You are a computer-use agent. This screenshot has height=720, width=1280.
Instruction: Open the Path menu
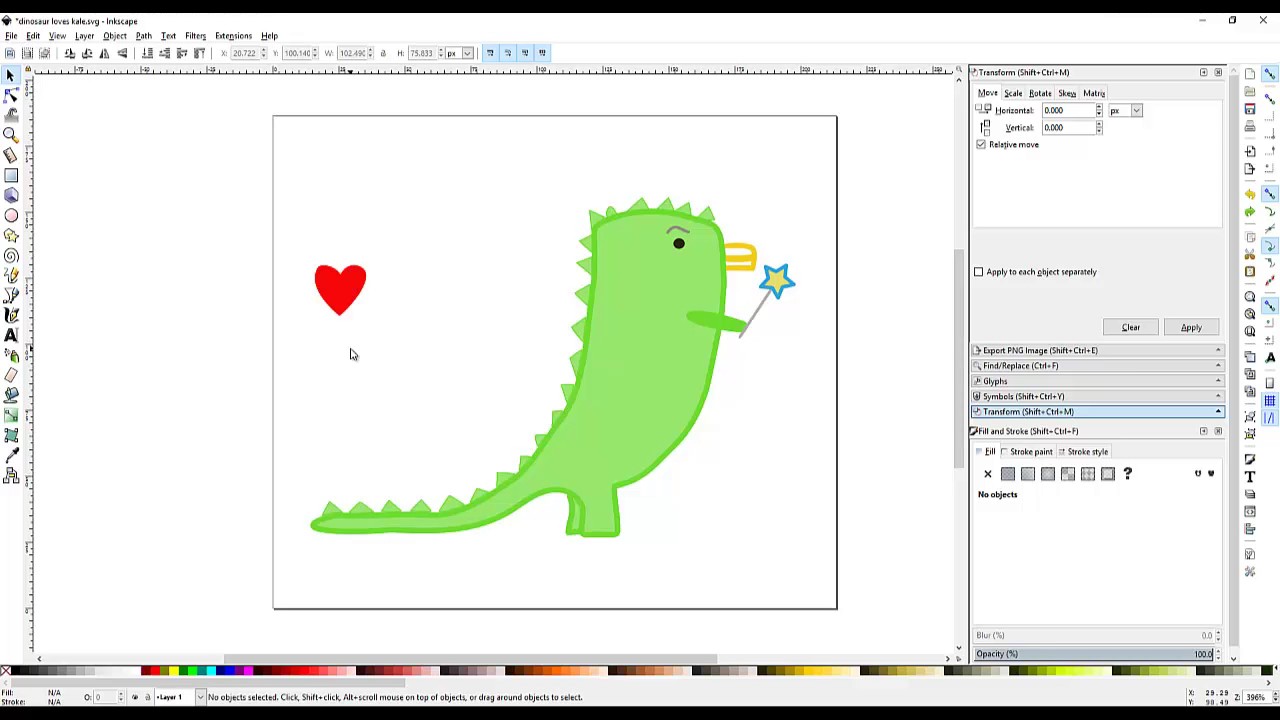[143, 36]
